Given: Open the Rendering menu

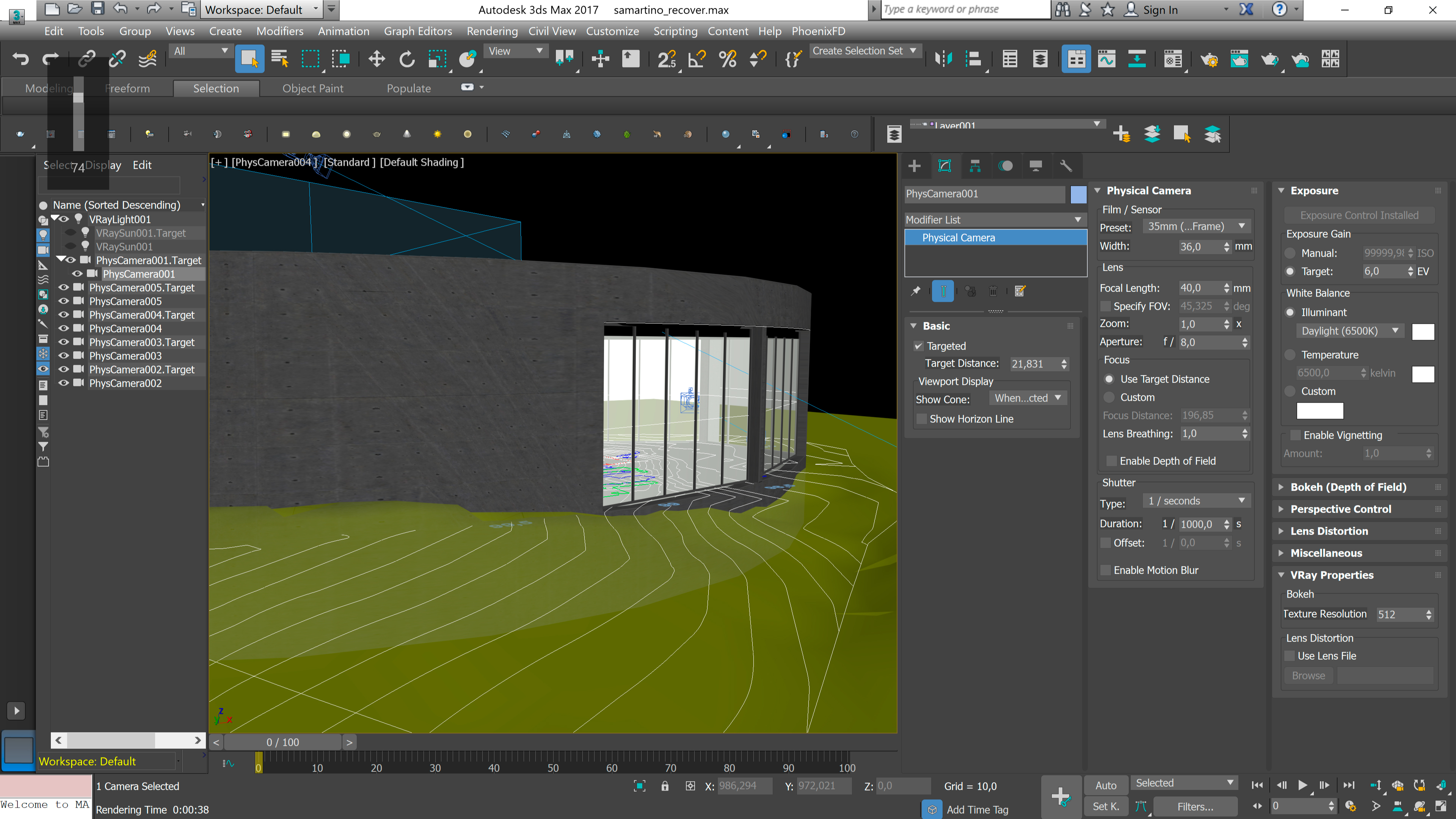Looking at the screenshot, I should (492, 31).
